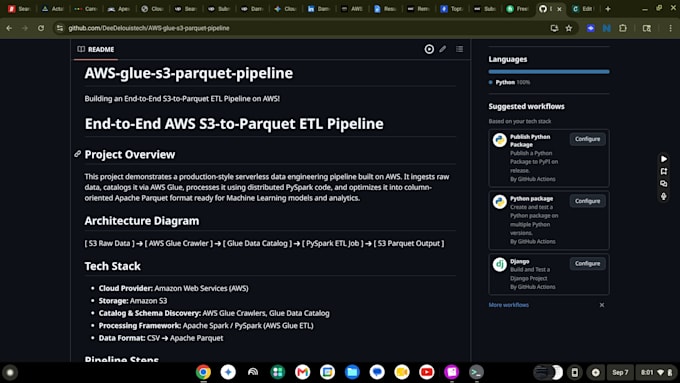Image resolution: width=680 pixels, height=383 pixels.
Task: Switch to the 'Topt' browser tab
Action: pyautogui.click(x=451, y=9)
